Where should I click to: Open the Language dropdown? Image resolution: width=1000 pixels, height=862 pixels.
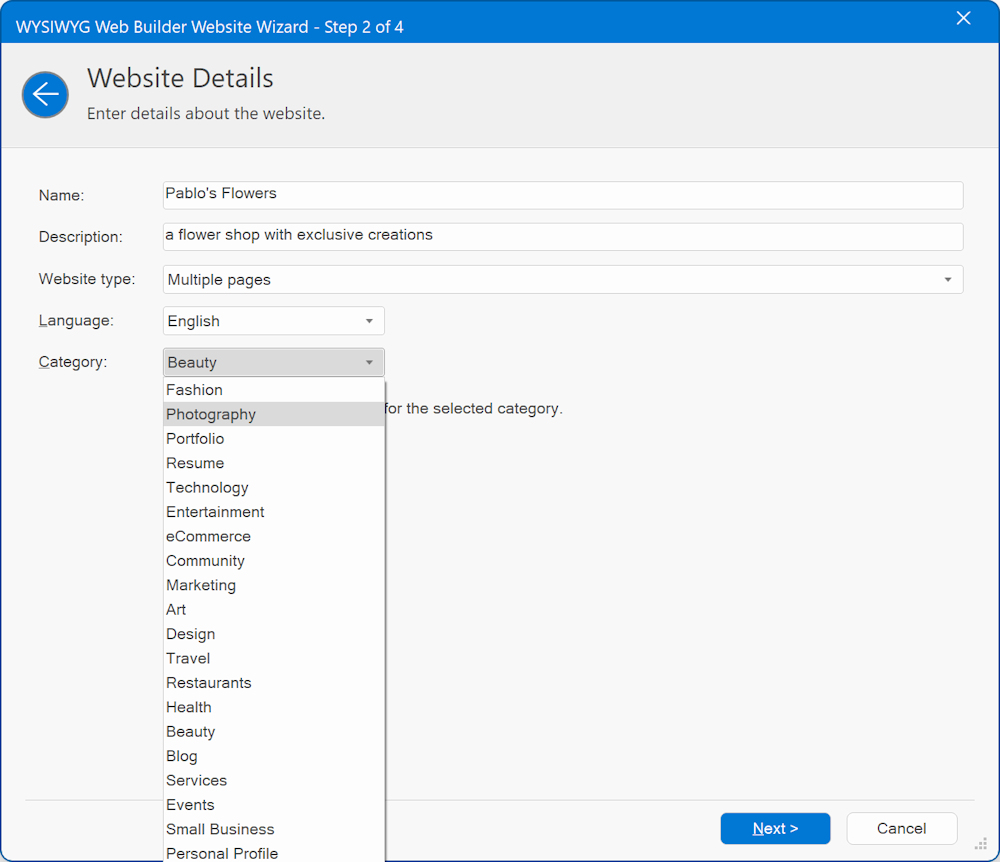coord(273,321)
